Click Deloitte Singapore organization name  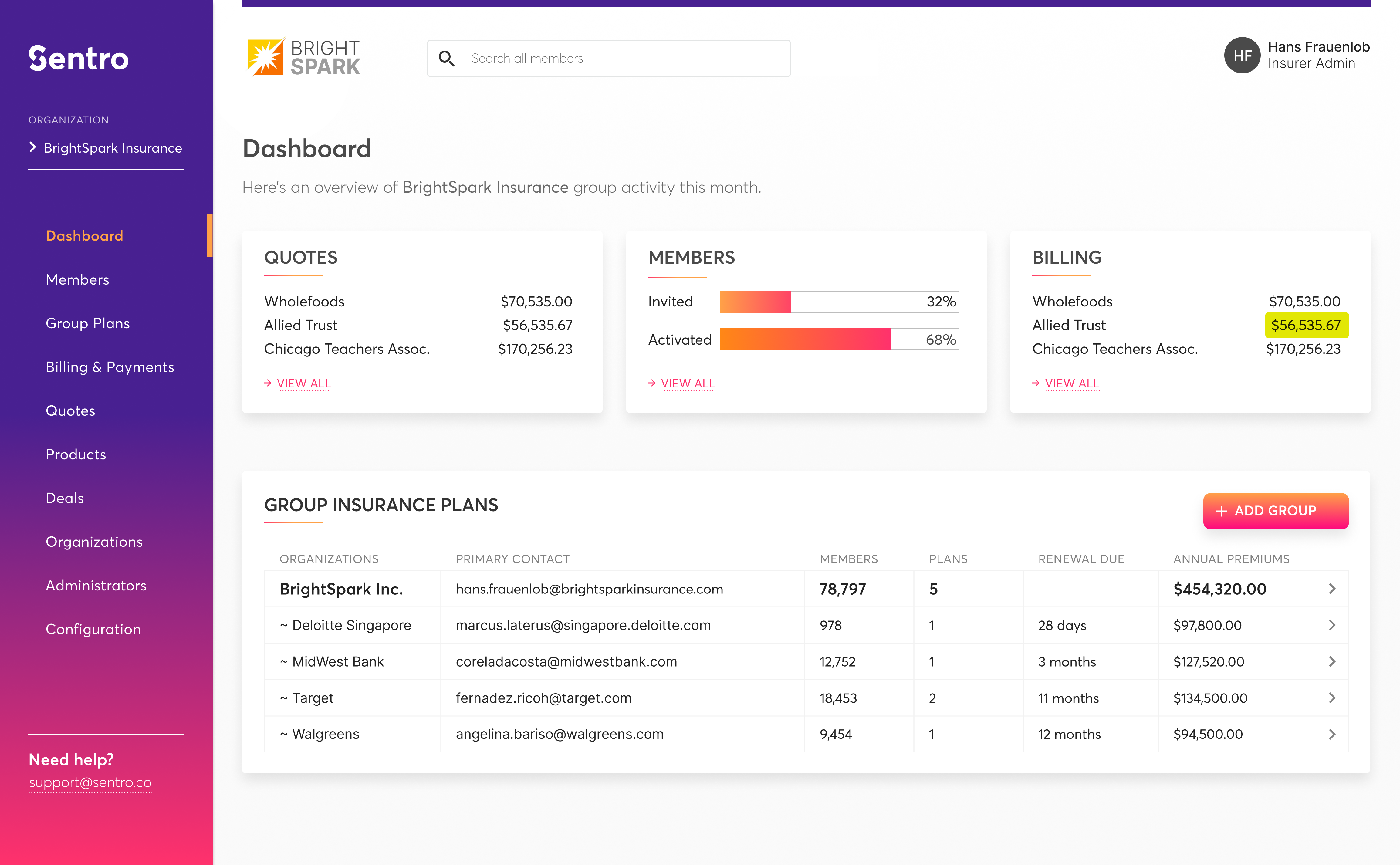pyautogui.click(x=346, y=625)
